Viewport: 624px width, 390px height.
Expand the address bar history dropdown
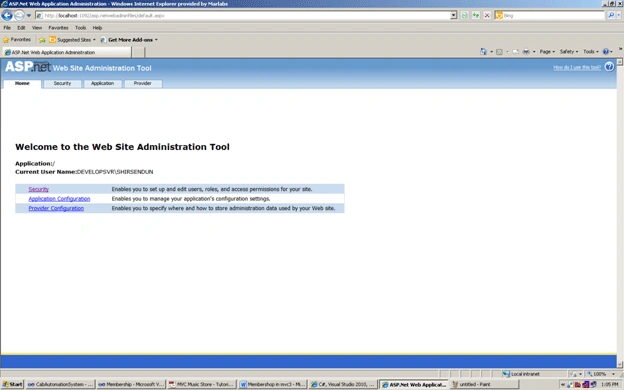(x=453, y=16)
